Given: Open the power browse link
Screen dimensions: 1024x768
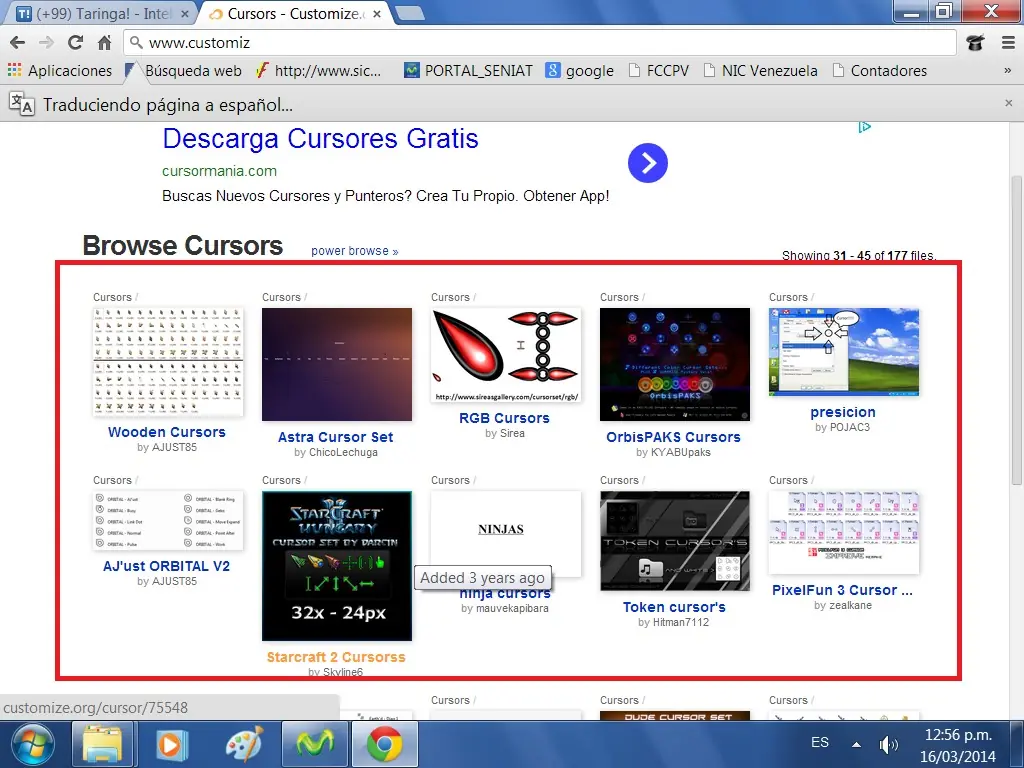Looking at the screenshot, I should coord(355,251).
